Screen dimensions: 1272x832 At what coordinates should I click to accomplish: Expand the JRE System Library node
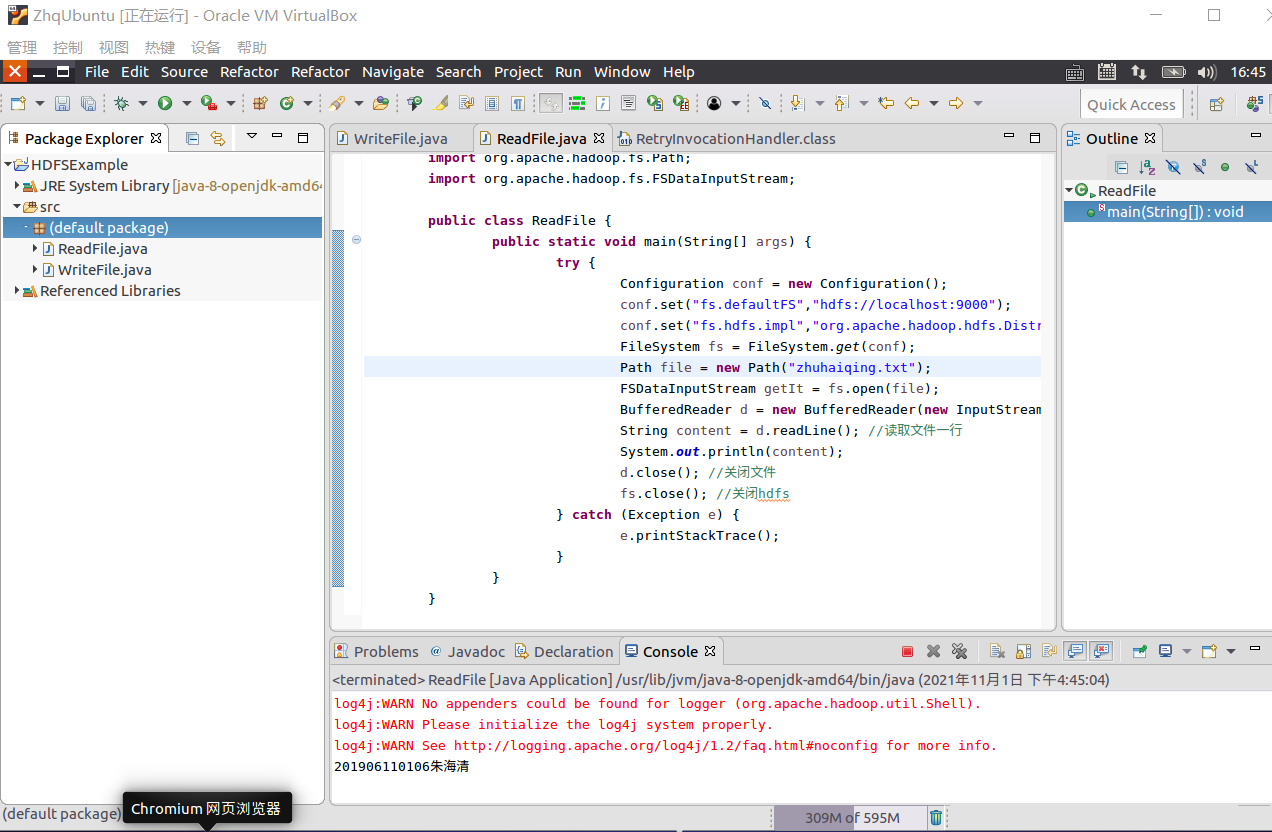(17, 186)
